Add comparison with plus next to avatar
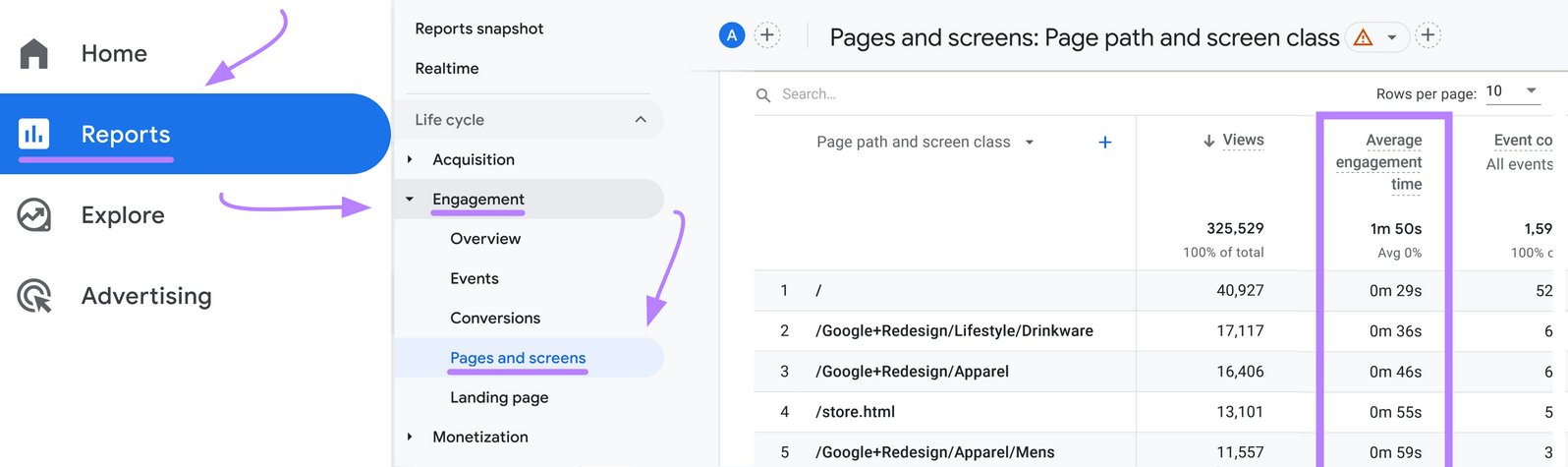1568x467 pixels. (x=767, y=36)
